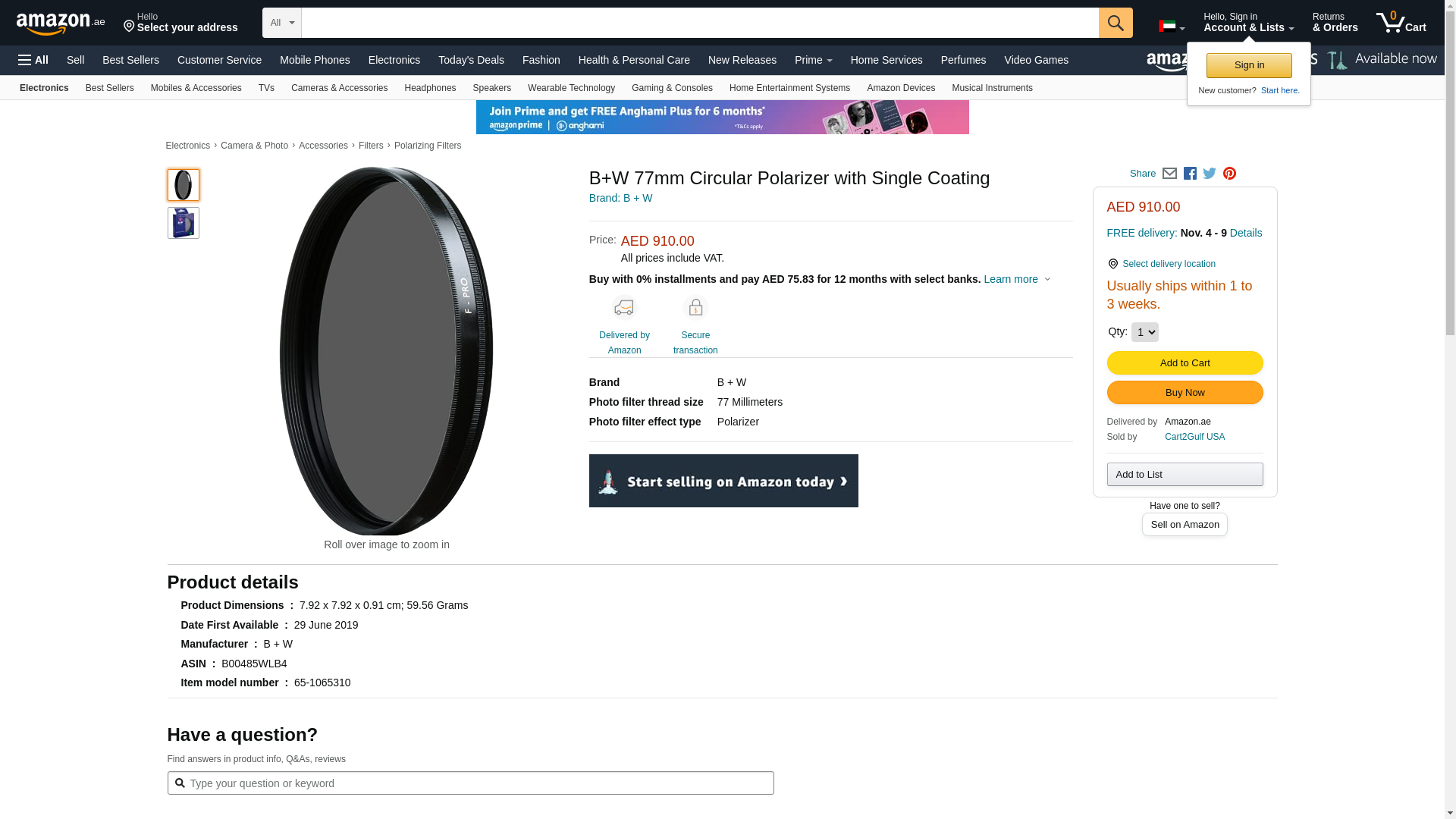Share product on Facebook
Viewport: 1456px width, 819px height.
tap(1190, 174)
